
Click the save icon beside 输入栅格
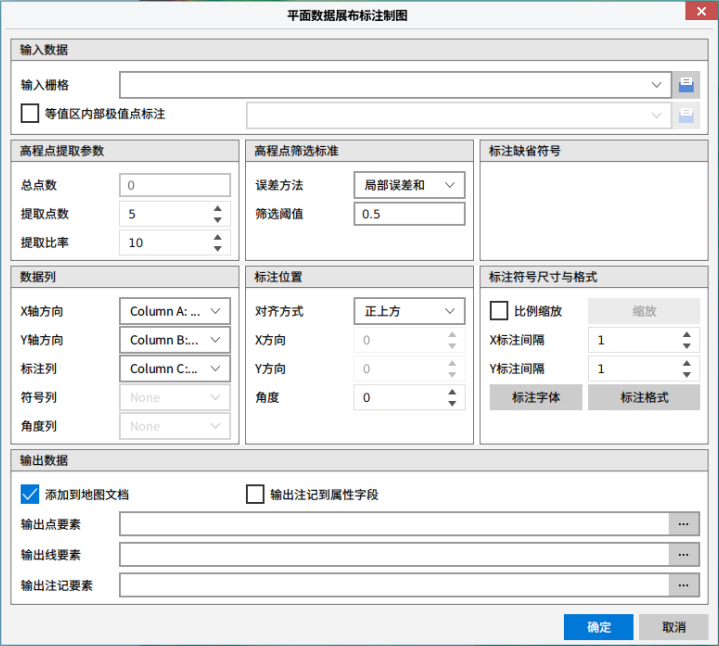pyautogui.click(x=686, y=85)
